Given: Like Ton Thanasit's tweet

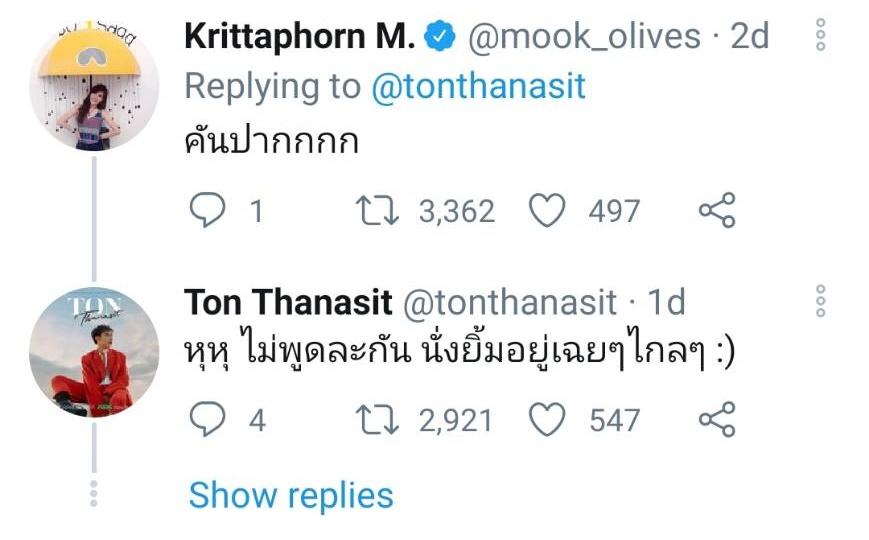Looking at the screenshot, I should 547,420.
